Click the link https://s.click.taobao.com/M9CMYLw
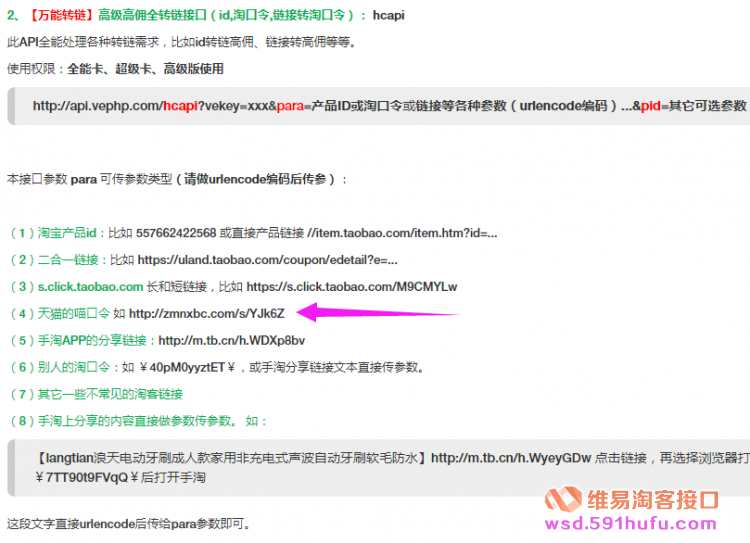This screenshot has height=543, width=750. pos(352,287)
